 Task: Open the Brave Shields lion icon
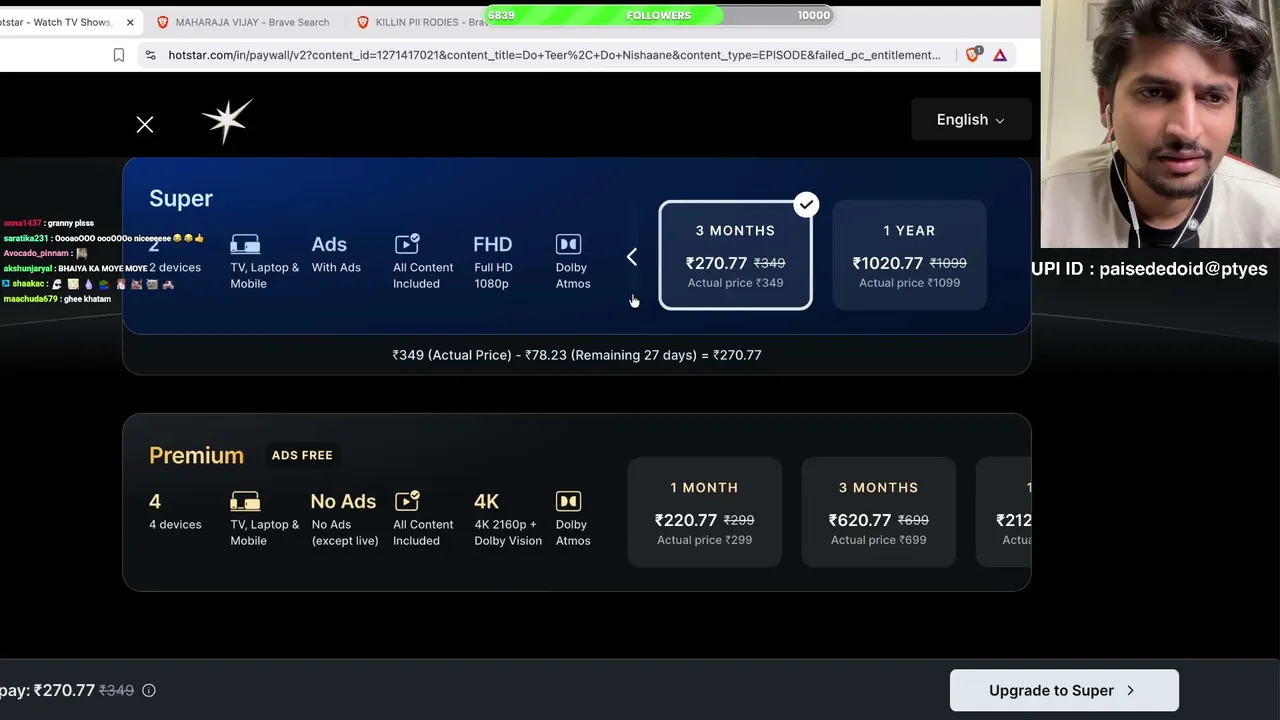click(972, 55)
